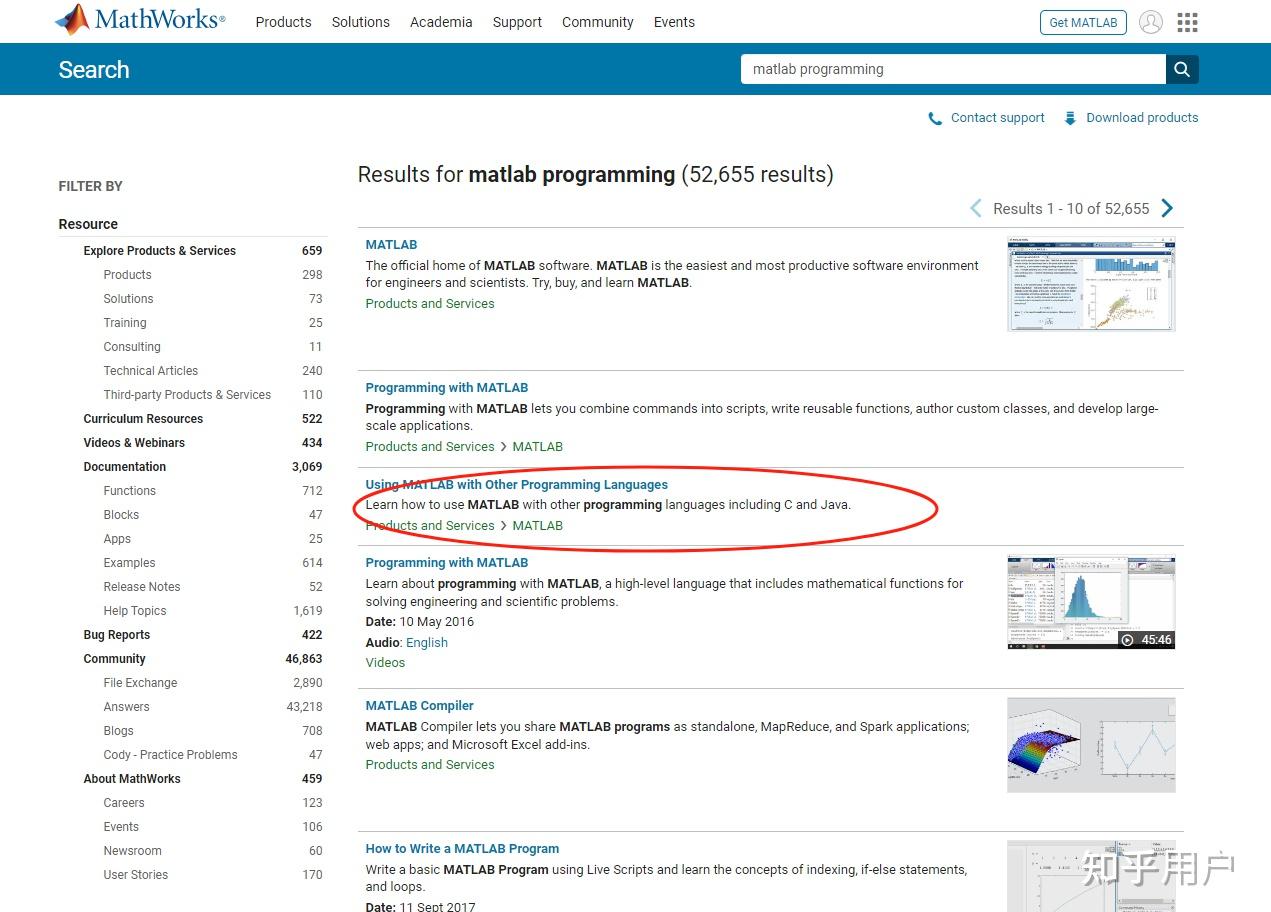1271x912 pixels.
Task: Click the phone icon beside Contact support
Action: coord(935,118)
